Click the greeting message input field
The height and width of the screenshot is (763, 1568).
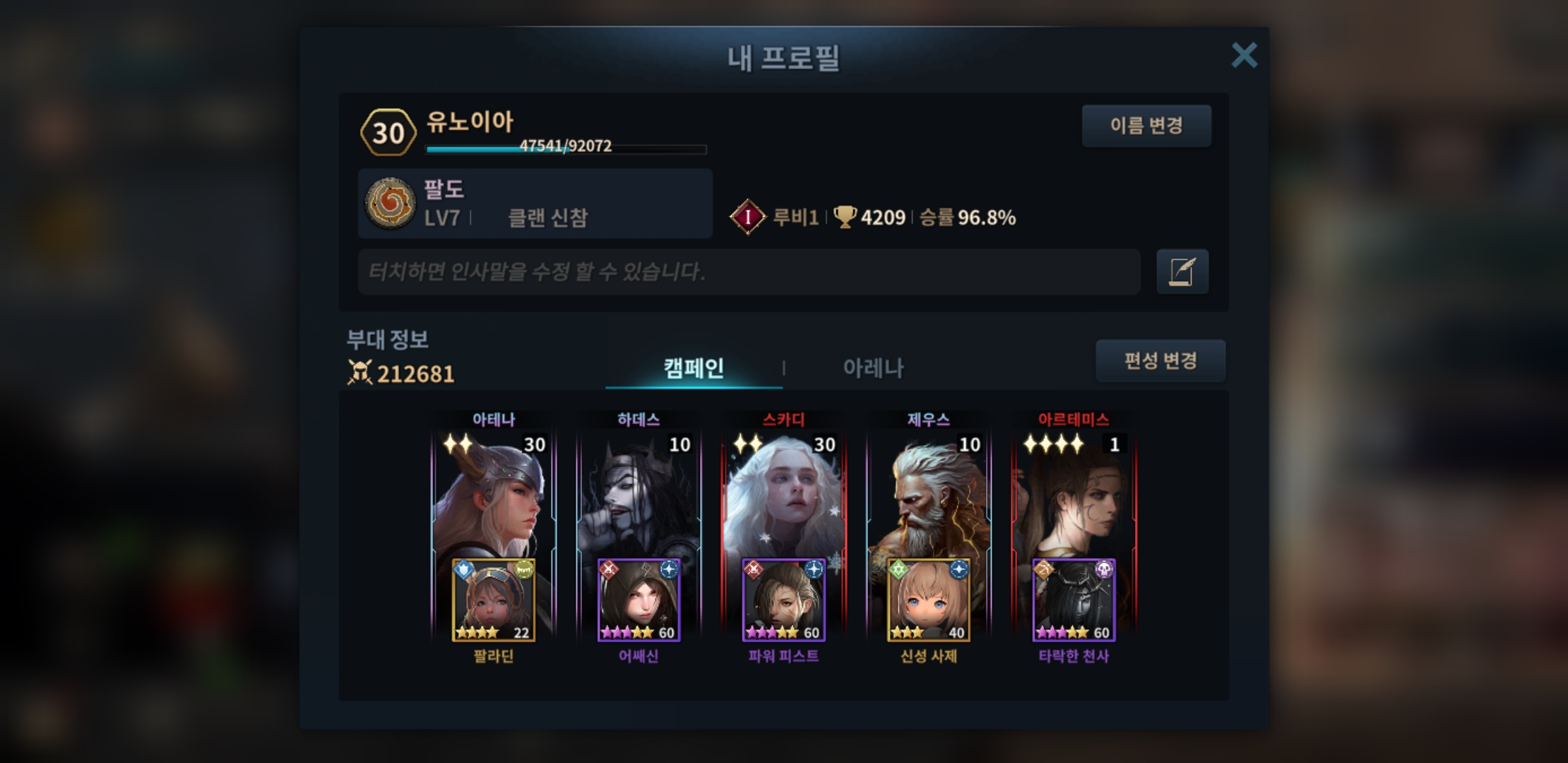[749, 271]
